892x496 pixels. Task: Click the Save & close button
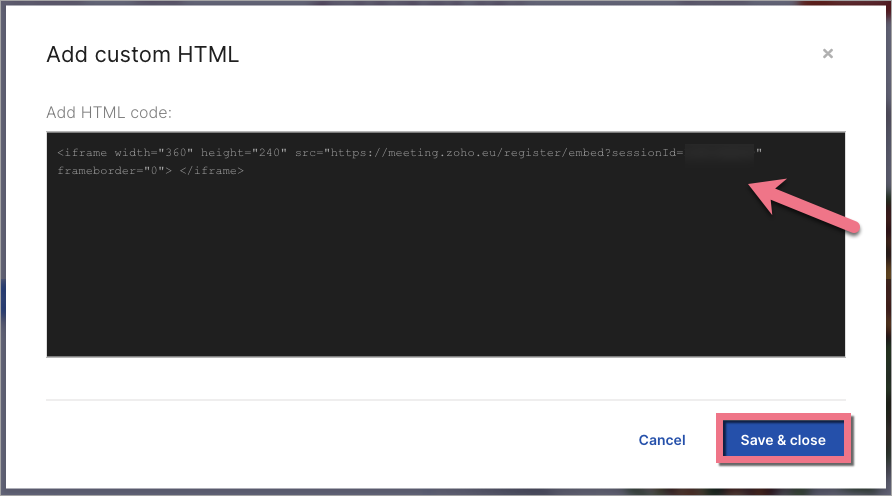pyautogui.click(x=783, y=440)
